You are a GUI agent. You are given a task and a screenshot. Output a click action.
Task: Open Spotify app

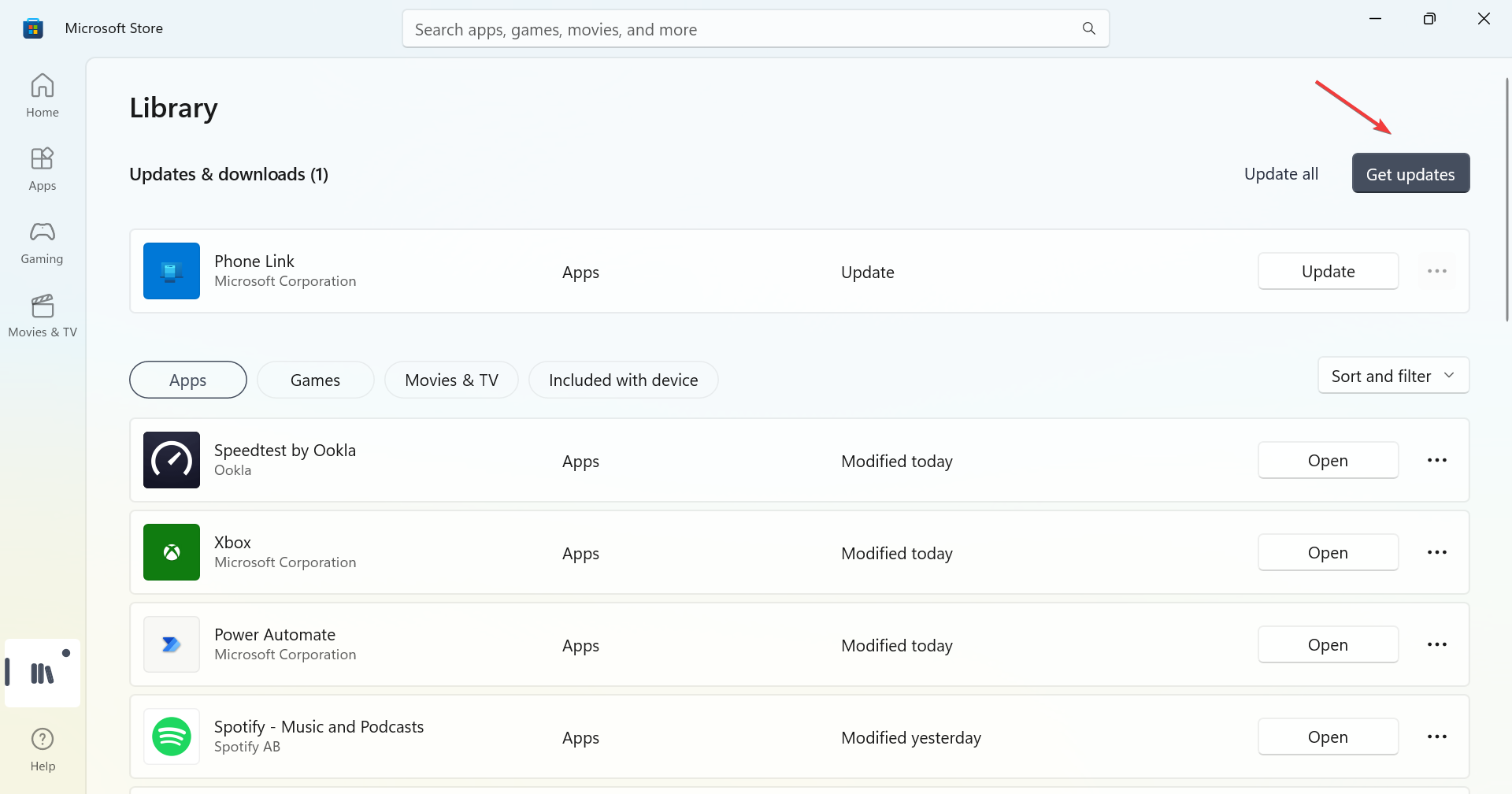click(x=1328, y=736)
